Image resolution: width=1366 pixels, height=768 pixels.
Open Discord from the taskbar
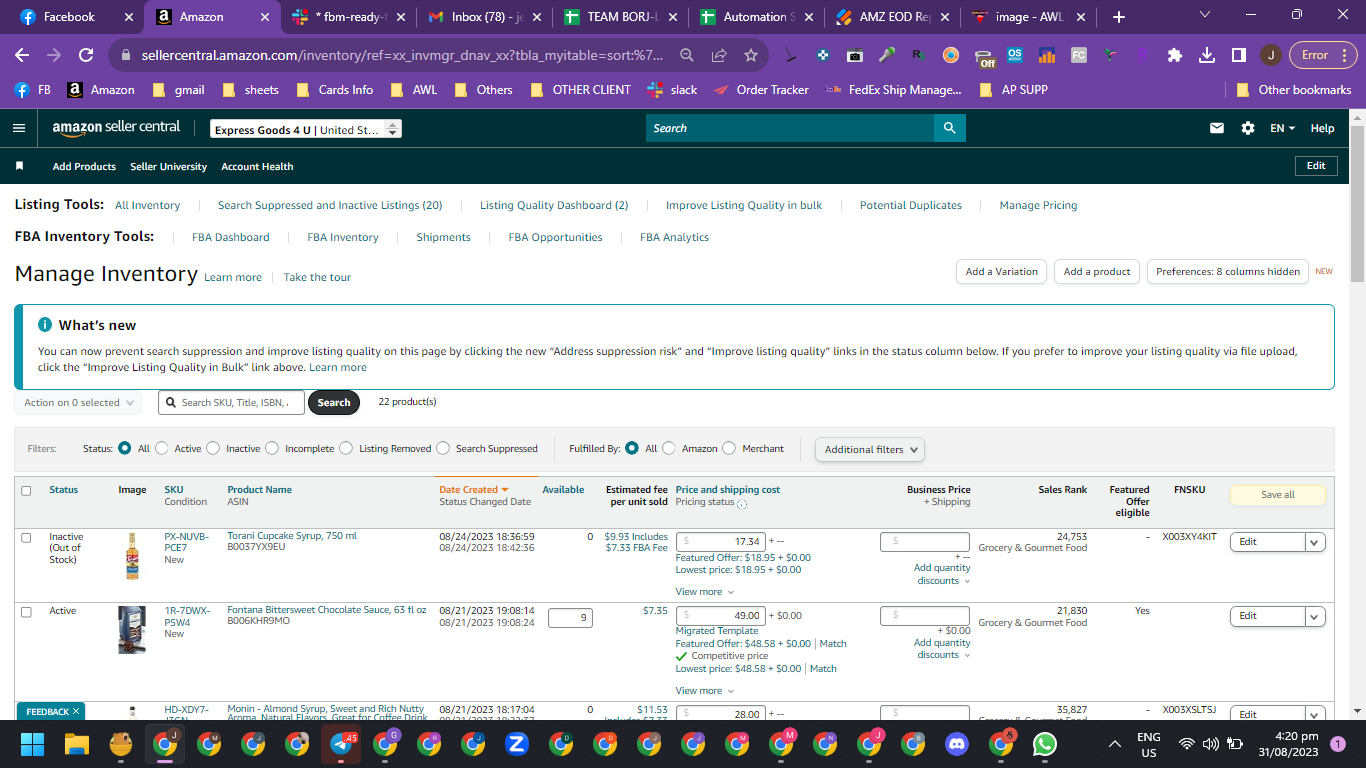point(957,744)
